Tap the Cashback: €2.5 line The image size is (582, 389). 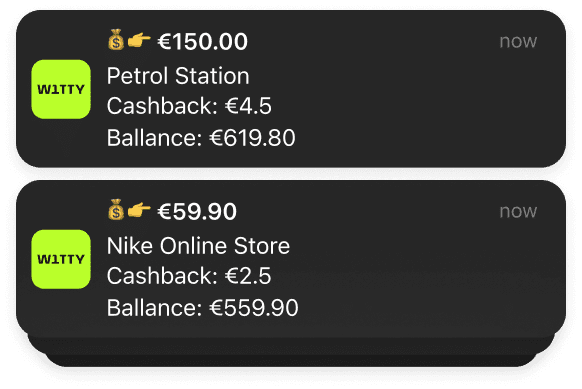pyautogui.click(x=189, y=276)
